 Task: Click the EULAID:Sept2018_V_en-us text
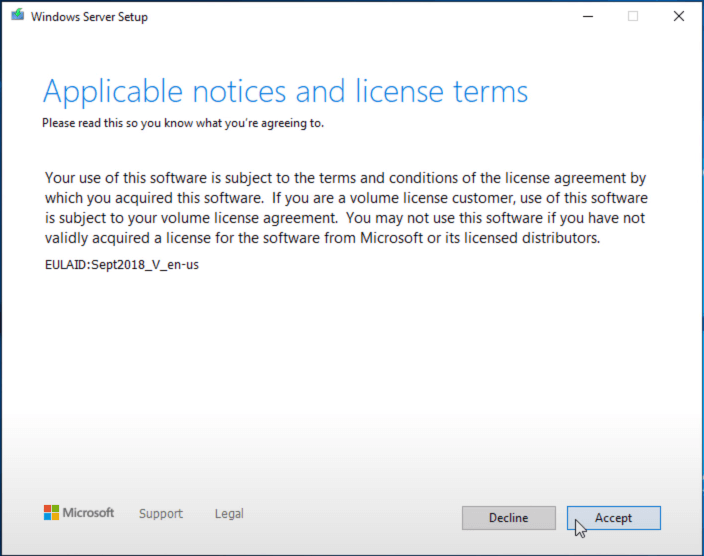pos(122,266)
